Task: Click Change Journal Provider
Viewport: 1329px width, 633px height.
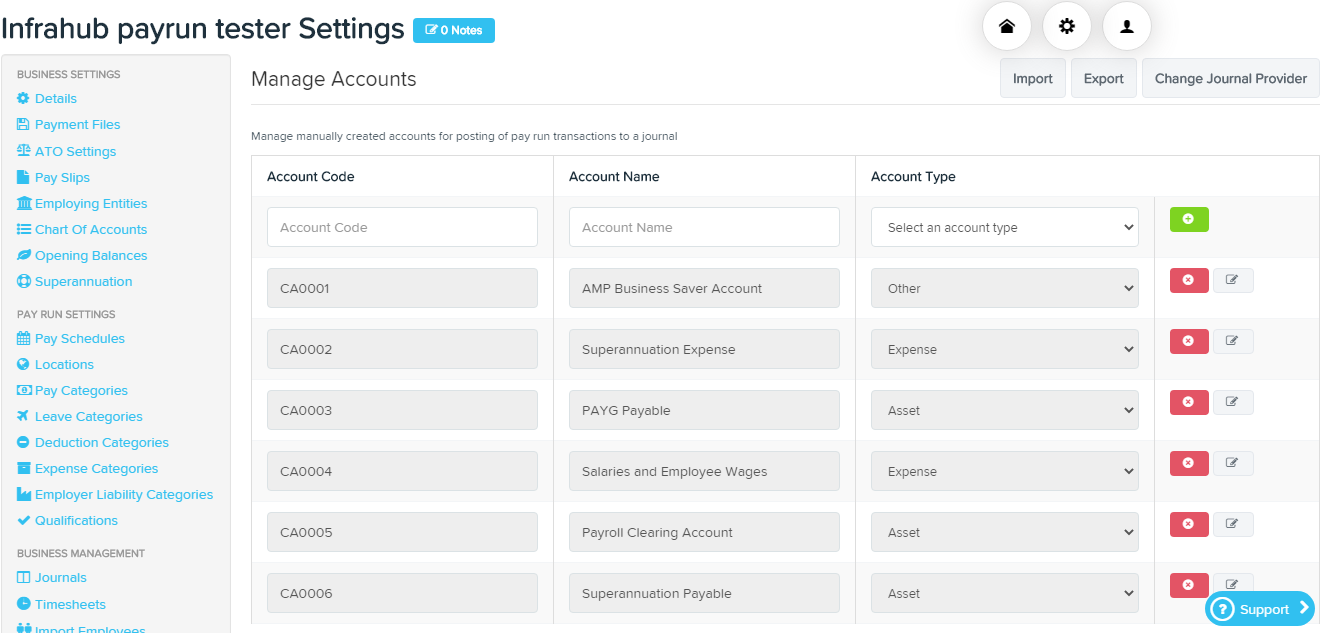Action: [1230, 78]
